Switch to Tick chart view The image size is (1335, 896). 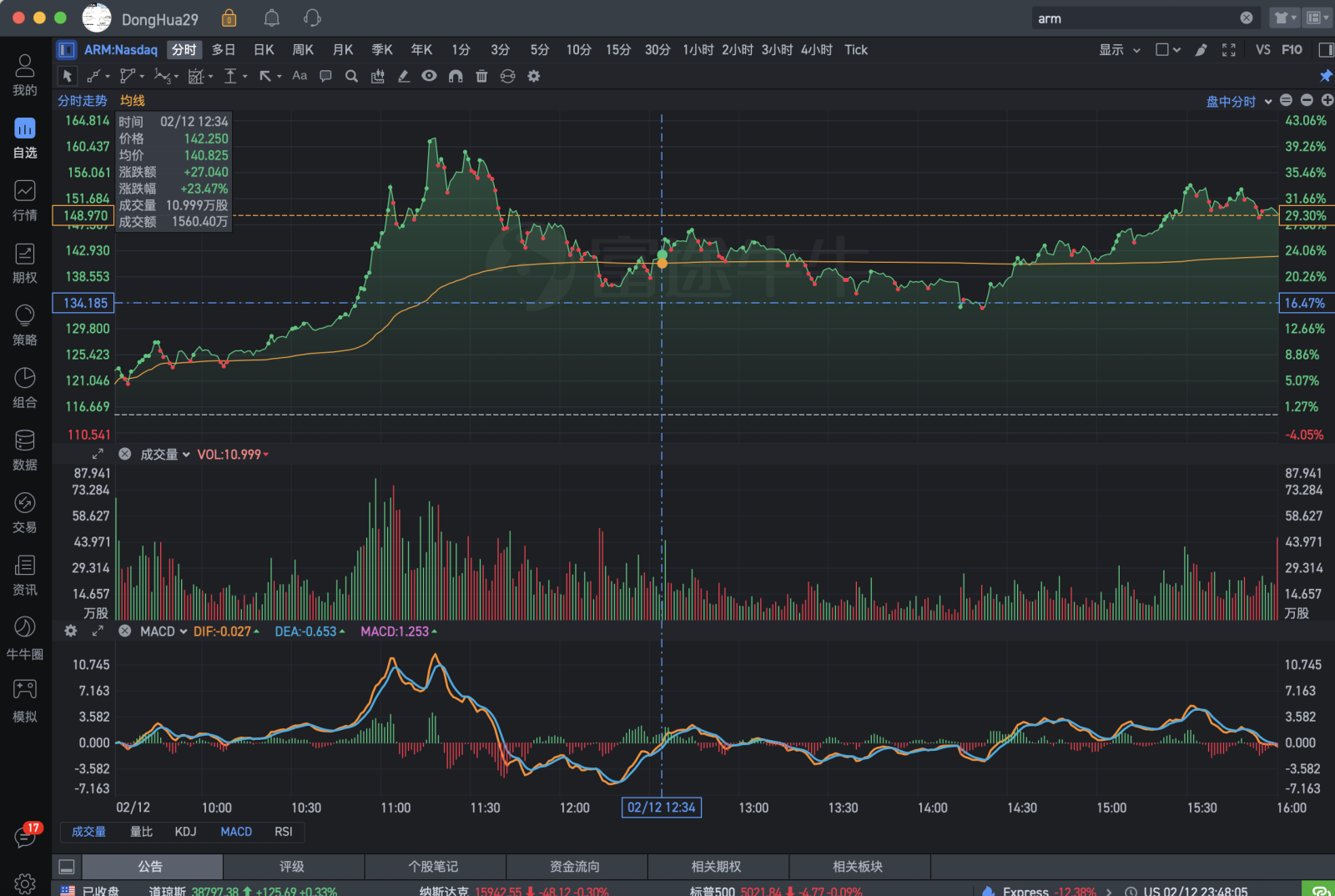856,50
